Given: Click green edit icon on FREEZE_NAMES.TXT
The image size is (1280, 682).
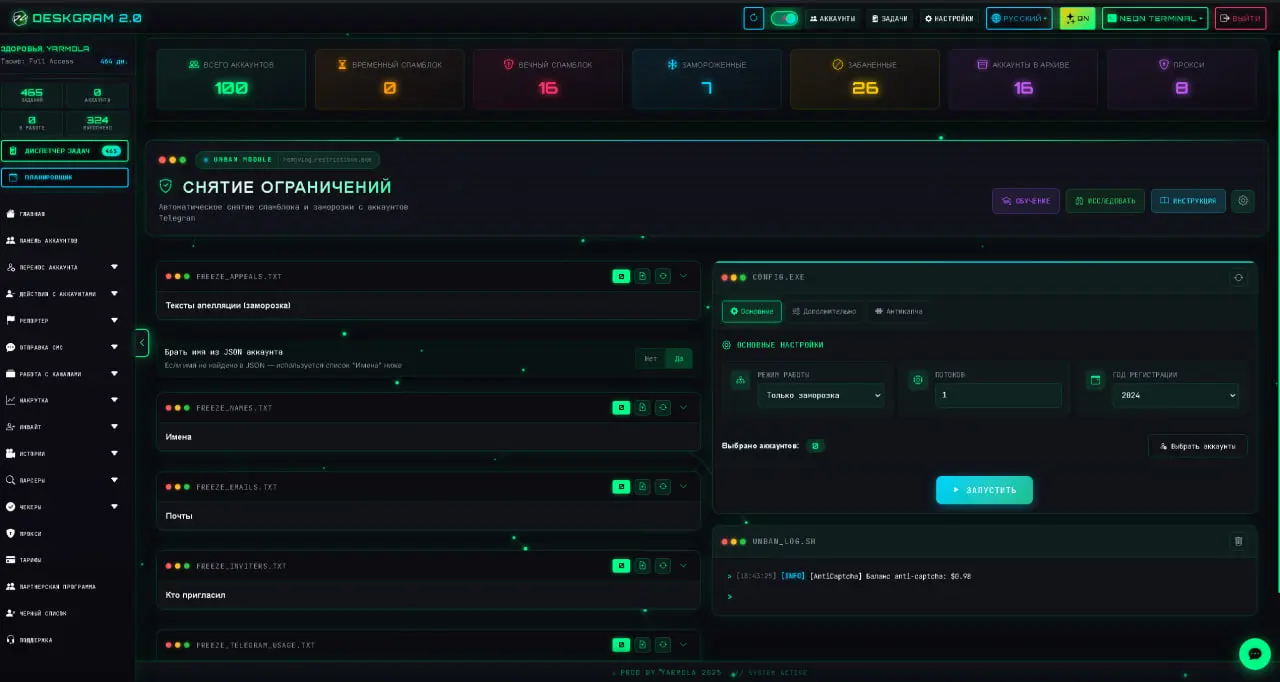Looking at the screenshot, I should pyautogui.click(x=621, y=407).
